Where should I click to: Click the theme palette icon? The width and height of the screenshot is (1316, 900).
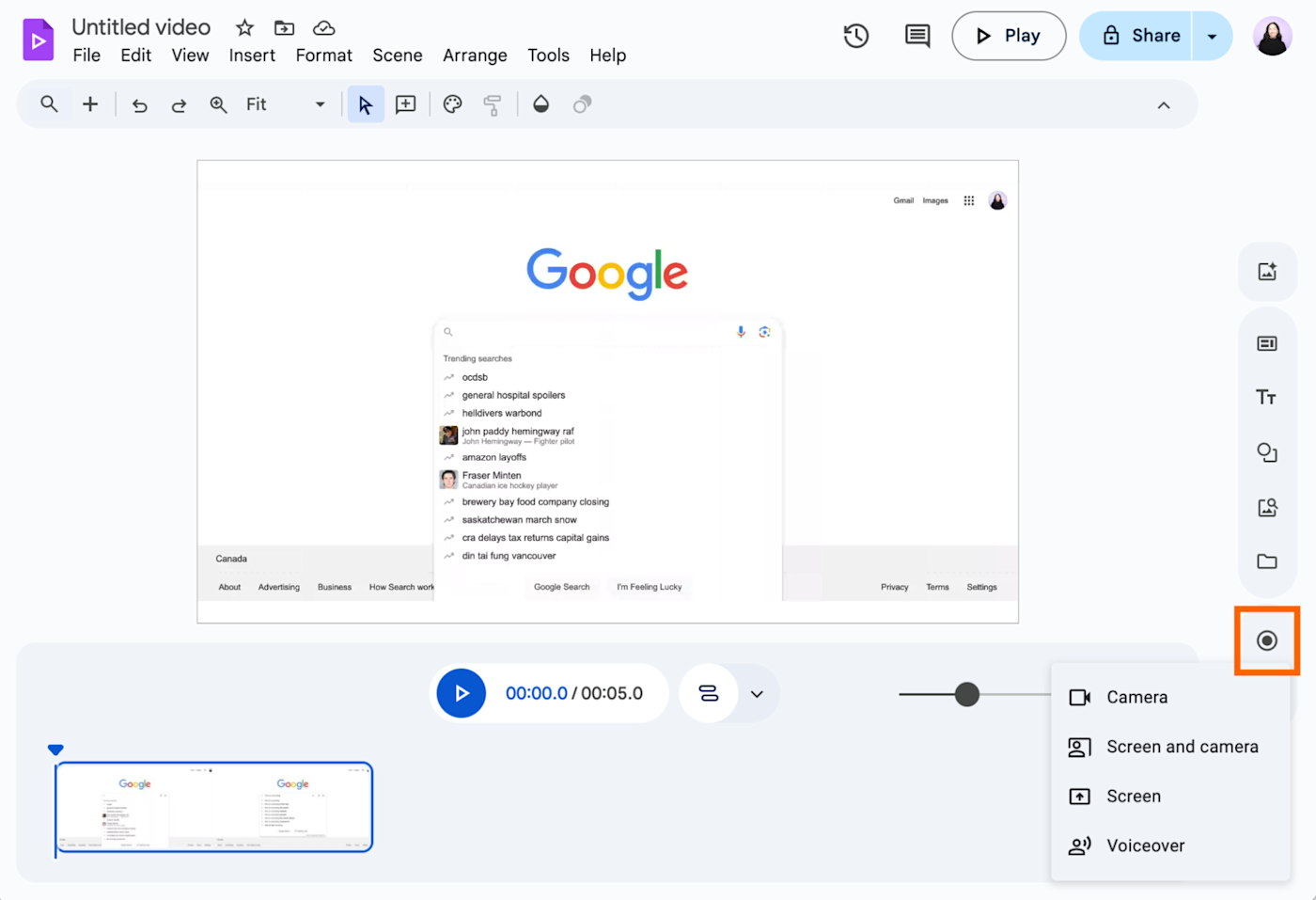click(x=453, y=104)
